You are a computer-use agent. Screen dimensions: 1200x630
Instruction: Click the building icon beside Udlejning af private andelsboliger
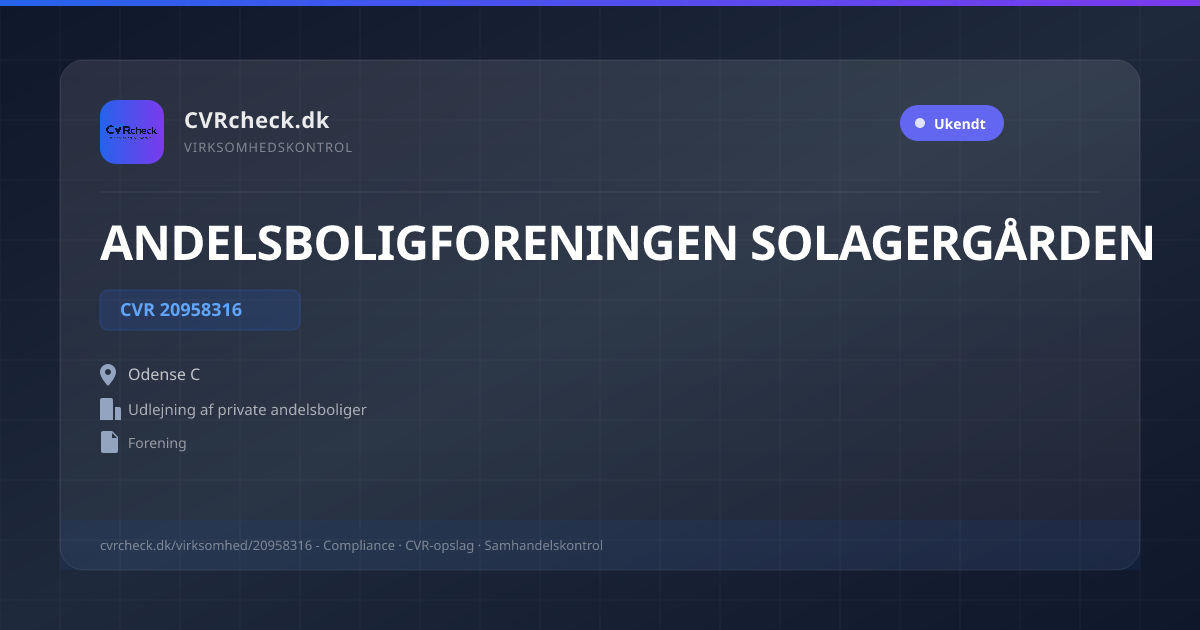point(110,409)
